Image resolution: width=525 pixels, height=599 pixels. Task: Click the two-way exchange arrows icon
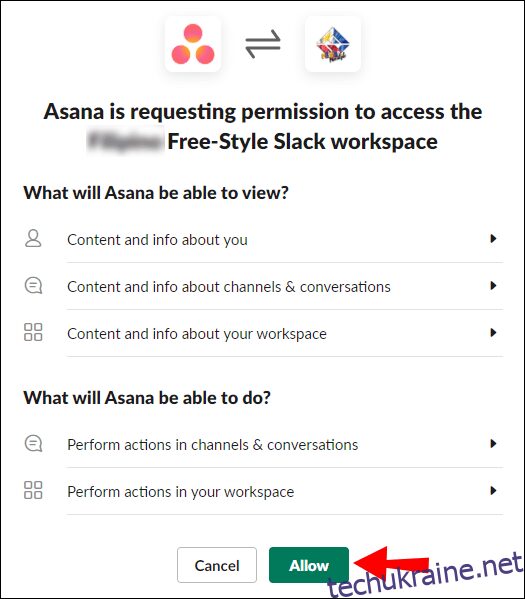point(263,44)
